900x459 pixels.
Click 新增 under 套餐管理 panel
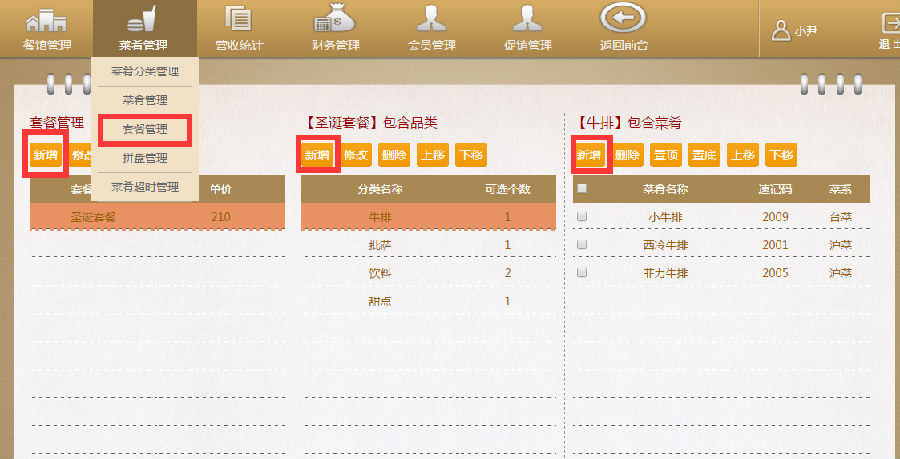point(46,155)
